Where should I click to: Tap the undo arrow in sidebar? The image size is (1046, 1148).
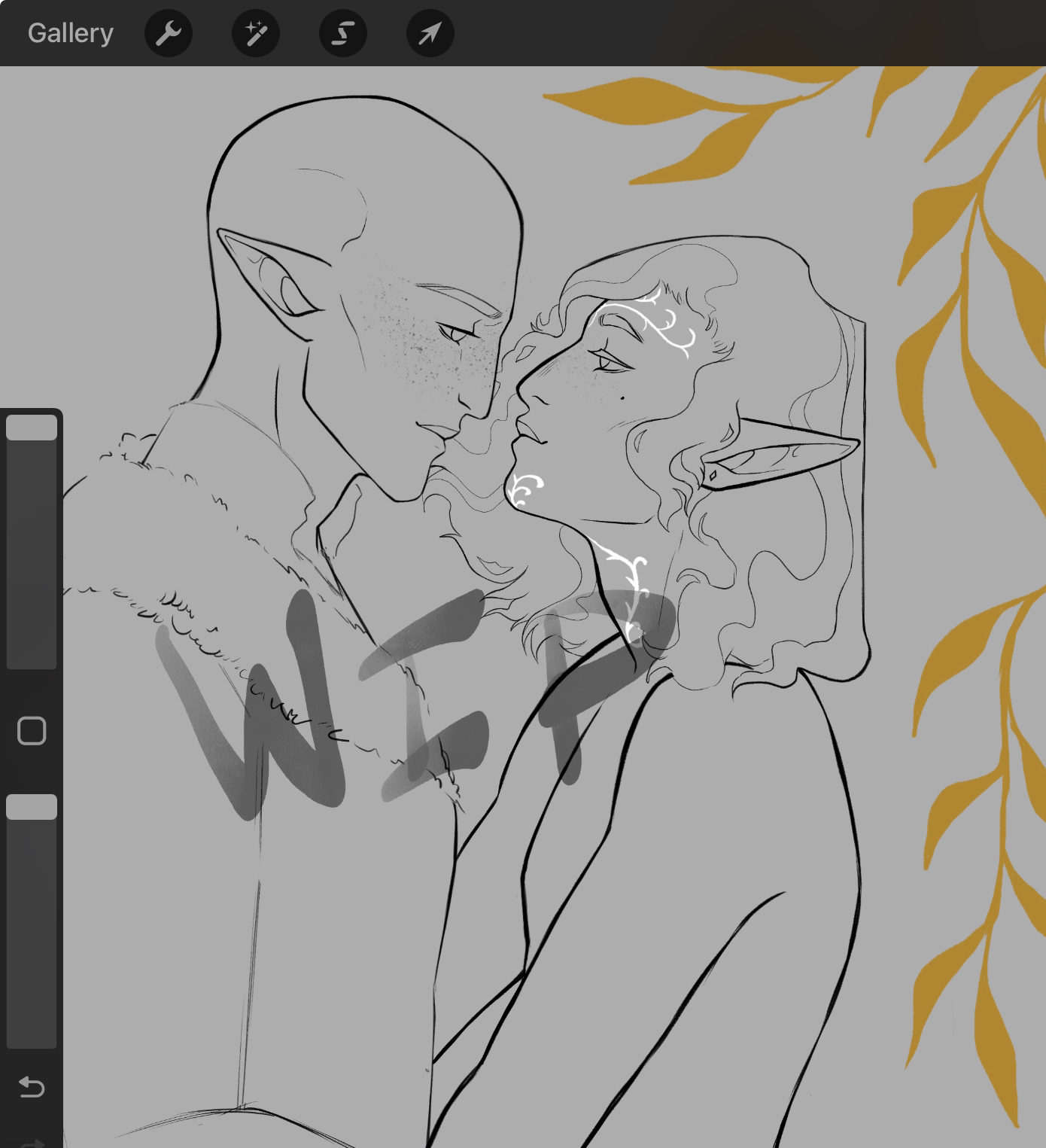click(32, 1086)
